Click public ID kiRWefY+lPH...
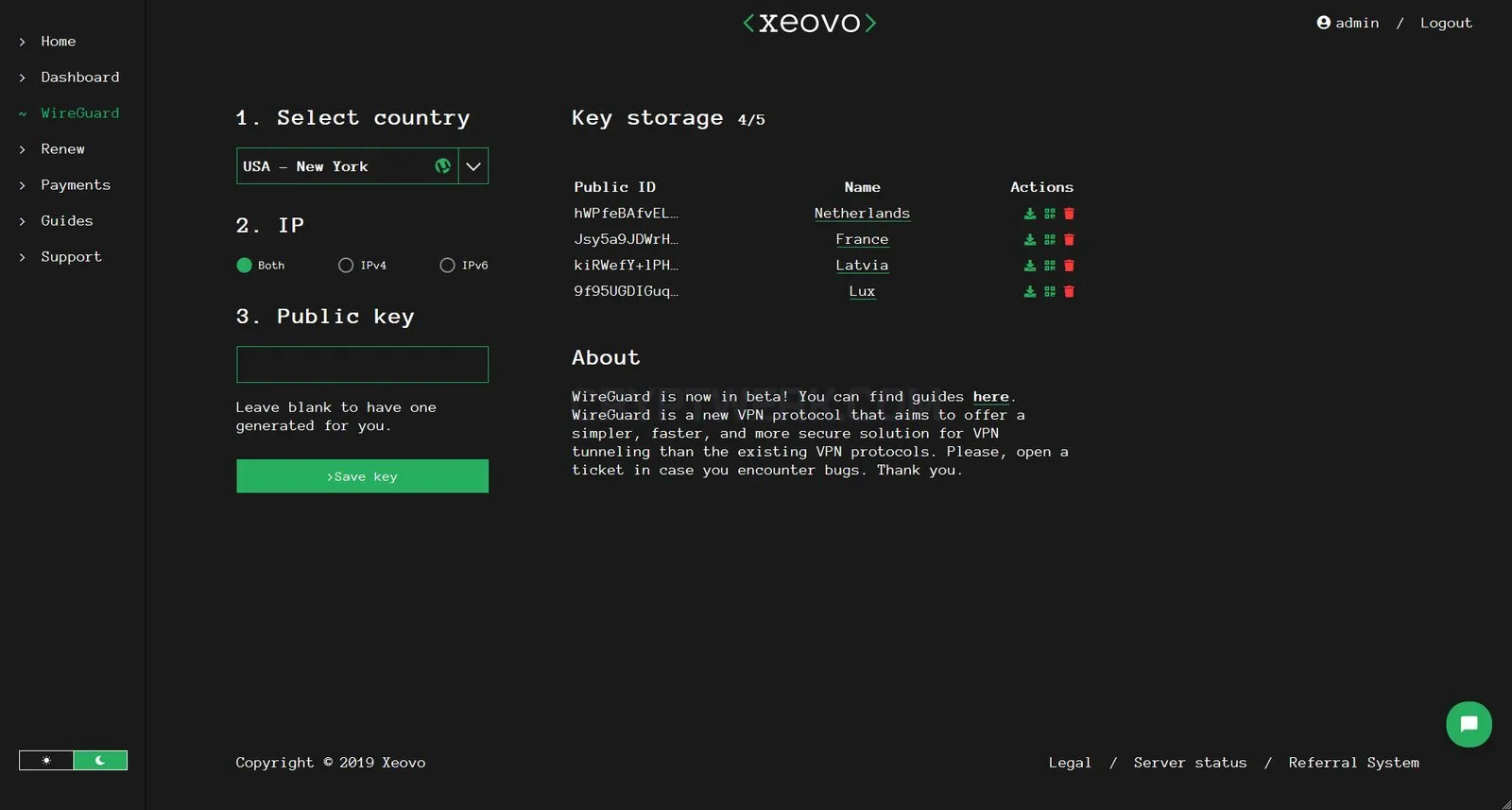Screen dimensions: 1512x810 626,266
